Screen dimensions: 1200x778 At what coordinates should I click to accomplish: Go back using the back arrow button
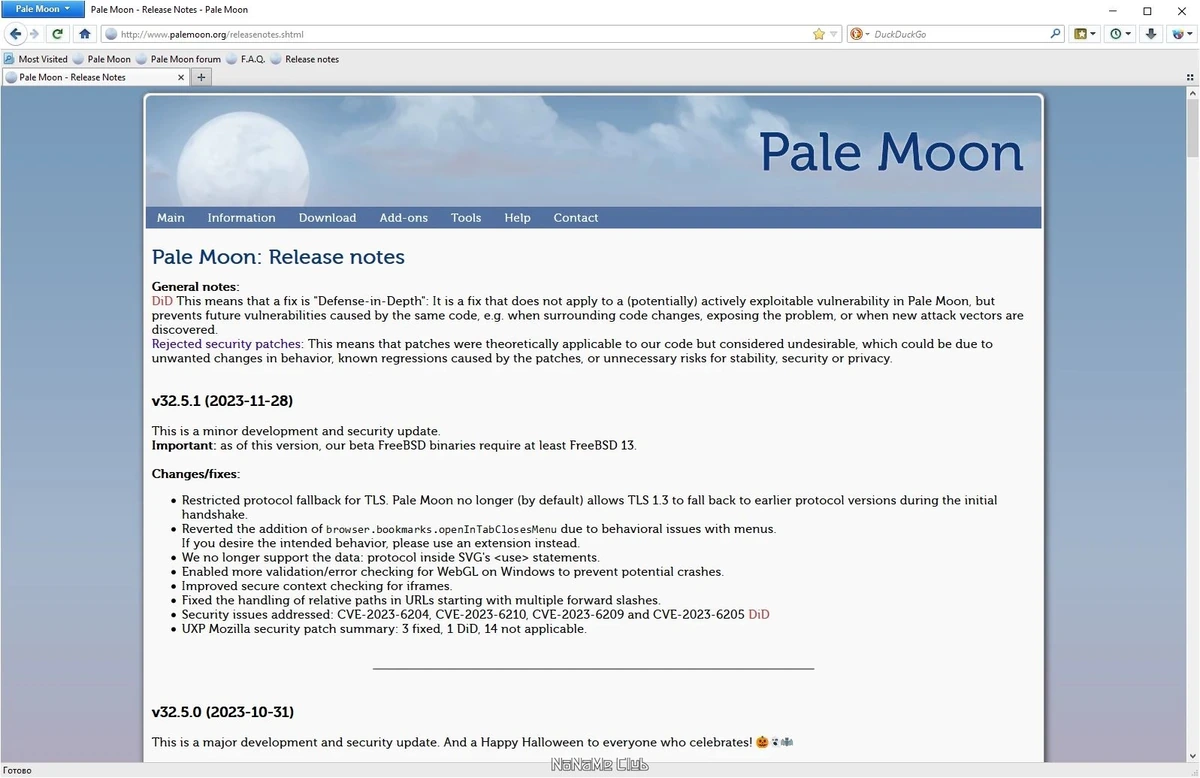coord(15,34)
